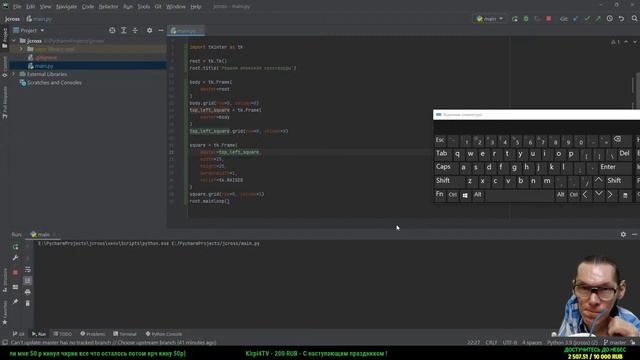The image size is (640, 360).
Task: Click Windows key on on-screen keyboard
Action: [x=465, y=195]
